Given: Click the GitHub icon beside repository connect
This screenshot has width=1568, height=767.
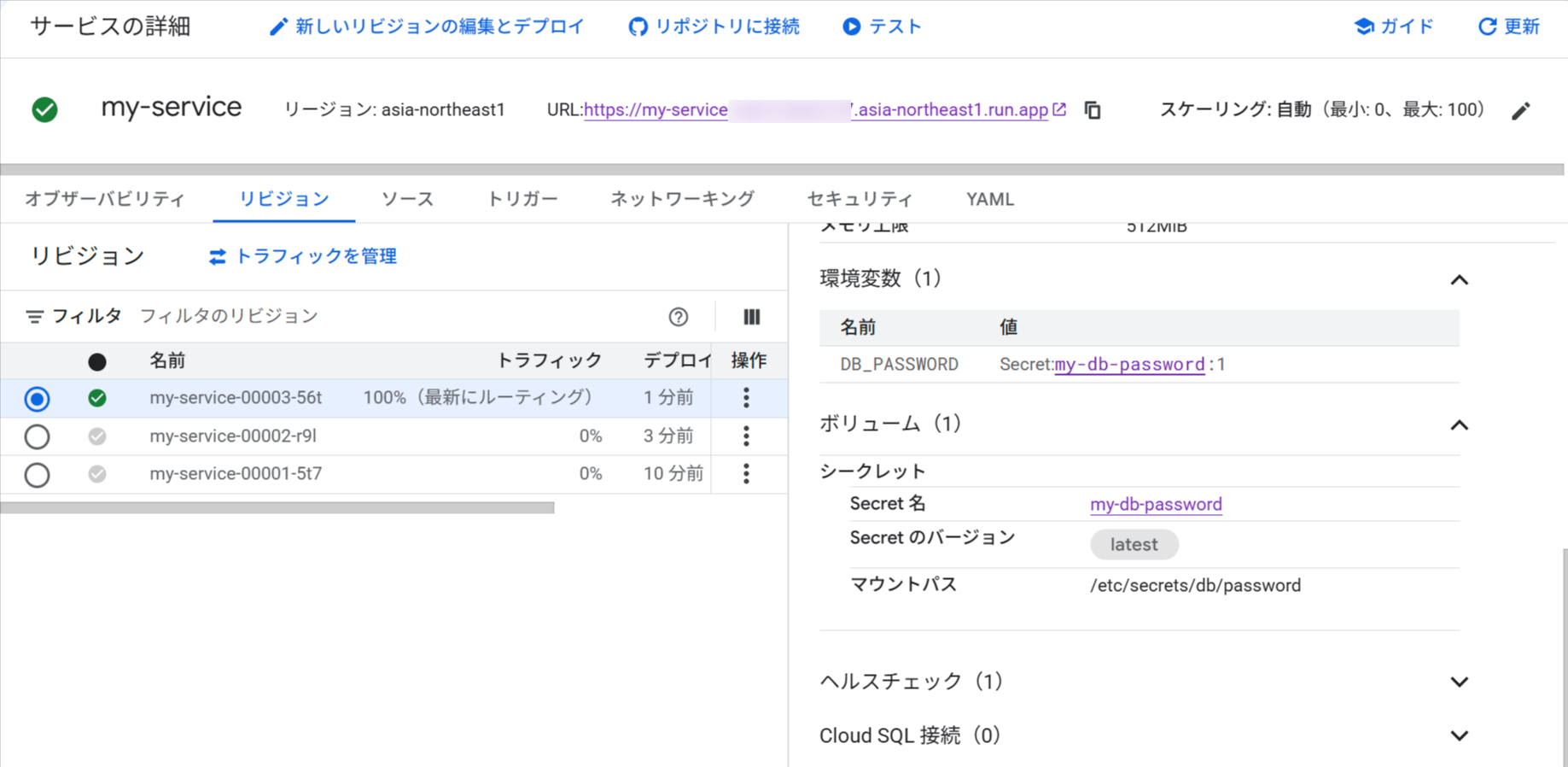Looking at the screenshot, I should coord(638,27).
